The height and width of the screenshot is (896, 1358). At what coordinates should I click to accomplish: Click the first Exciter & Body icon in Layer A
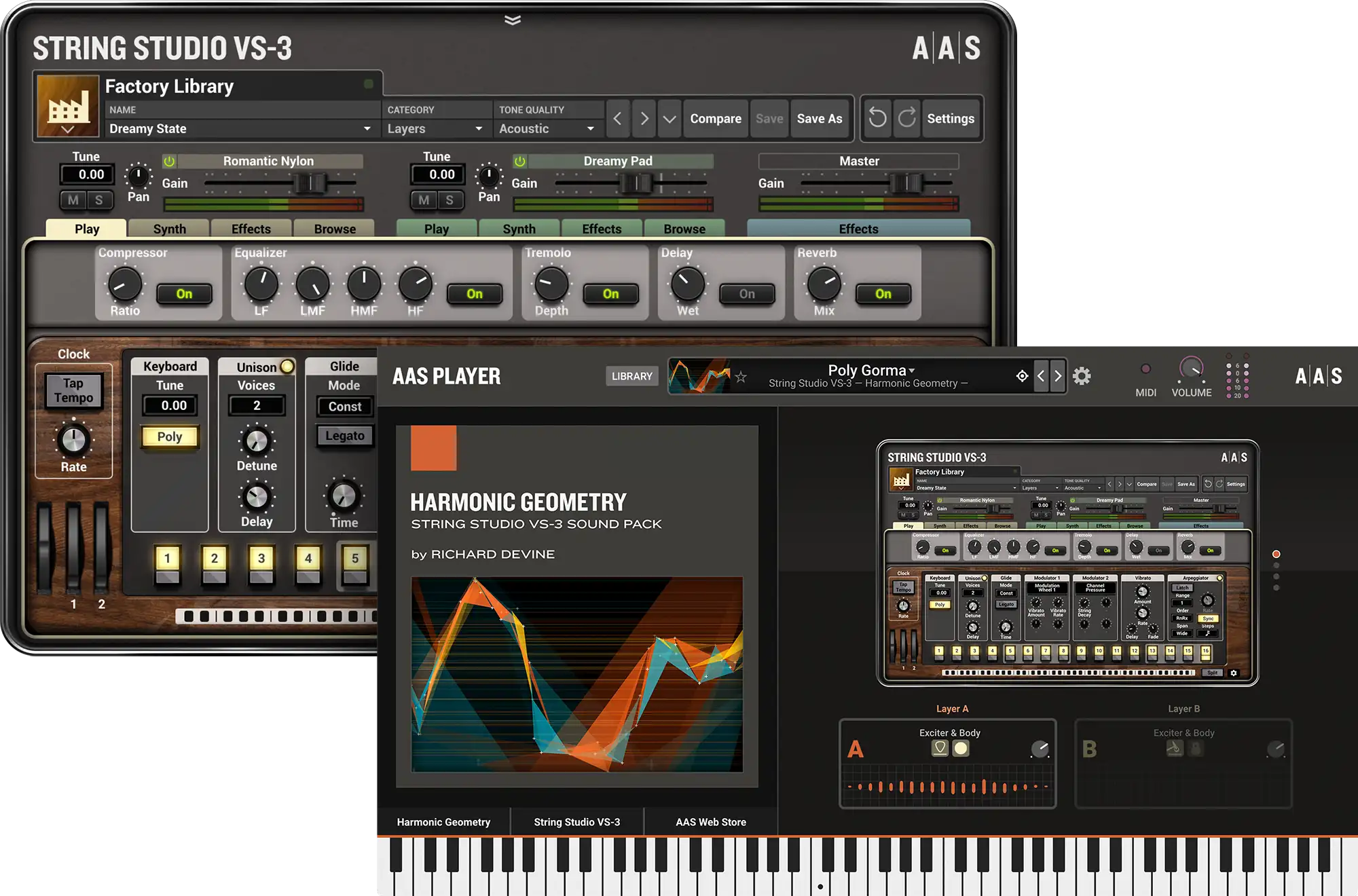coord(940,748)
